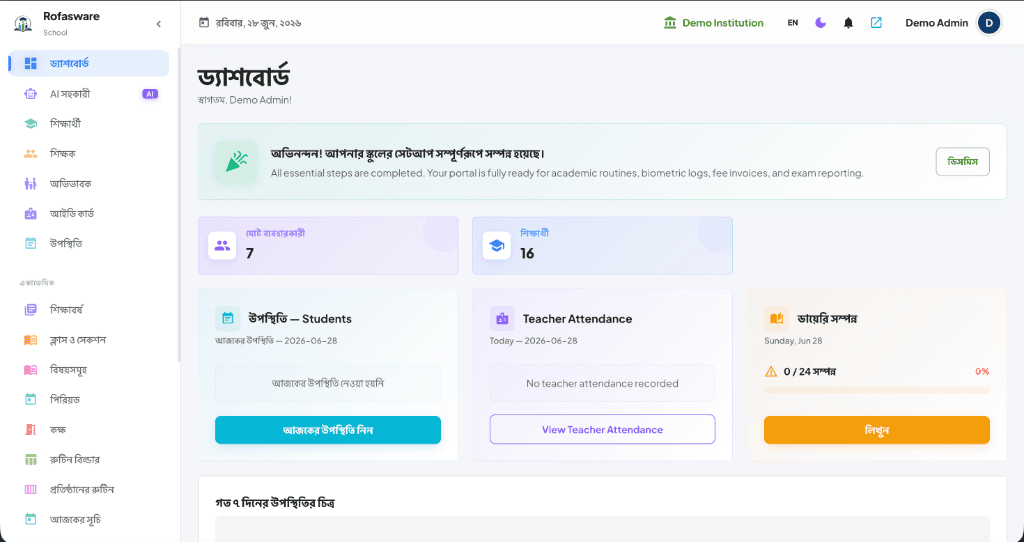Click the ডায়েরি সম্পন্ন book icon

[x=776, y=319]
